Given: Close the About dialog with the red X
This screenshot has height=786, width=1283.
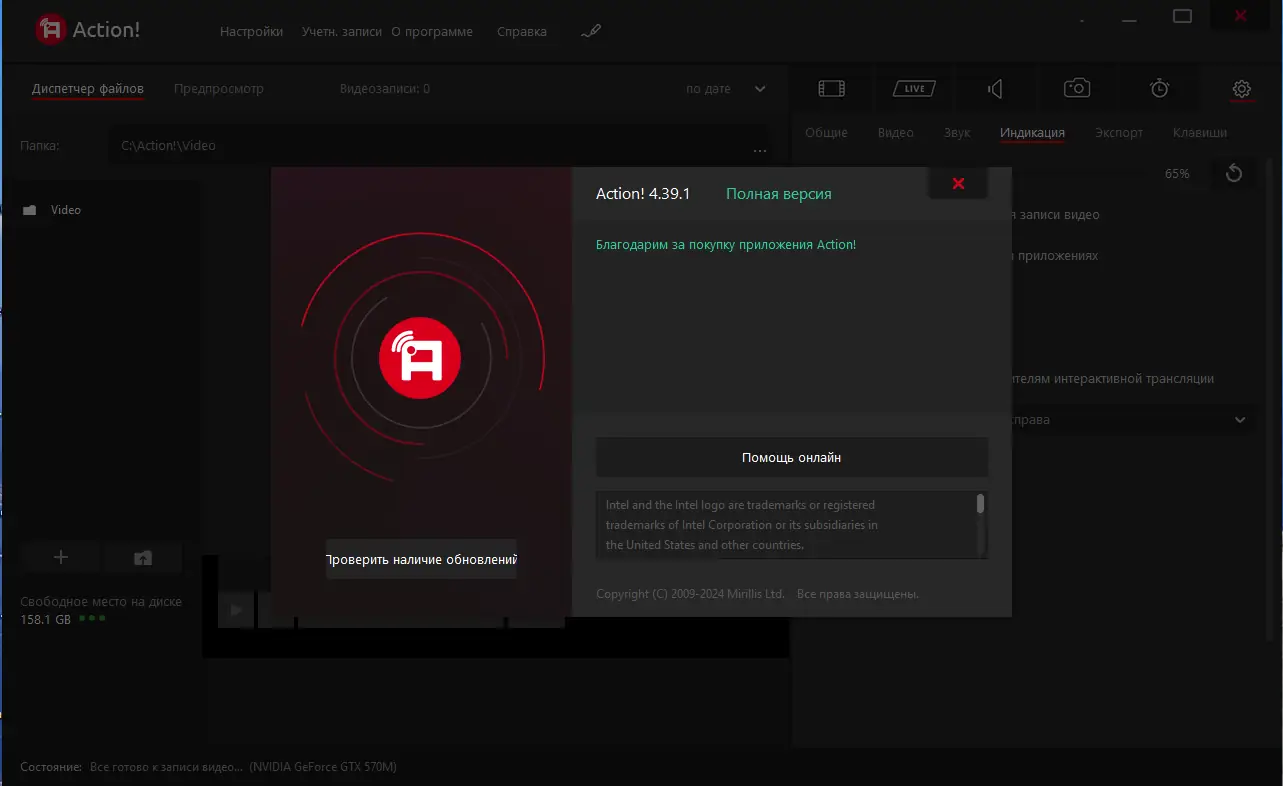Looking at the screenshot, I should (958, 183).
